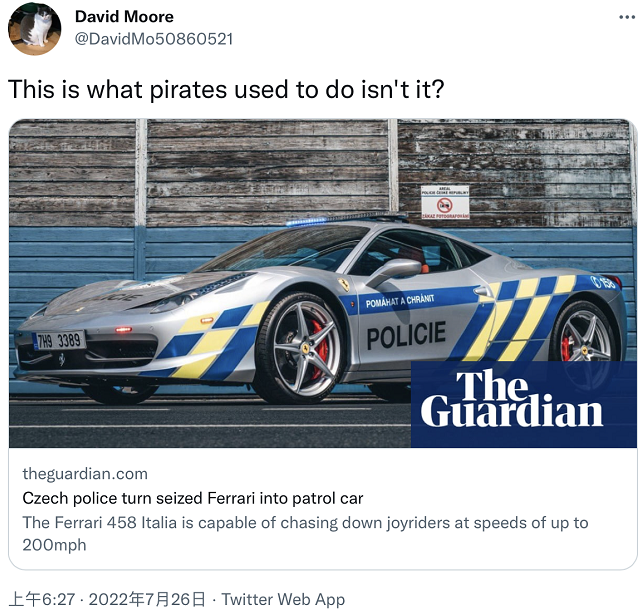Click the @DavidMo50860521 handle

154,39
